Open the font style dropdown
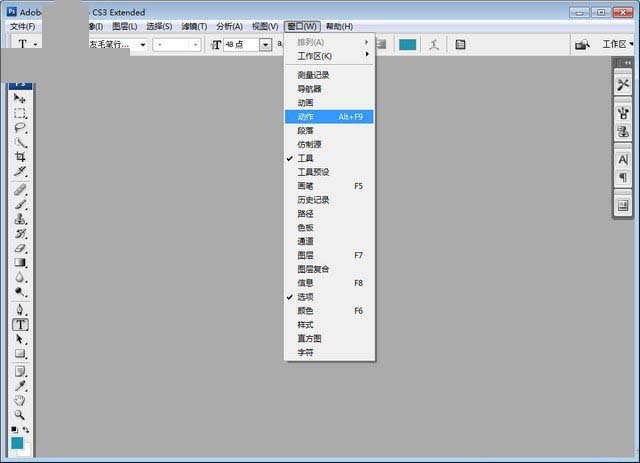The height and width of the screenshot is (463, 640). [196, 45]
